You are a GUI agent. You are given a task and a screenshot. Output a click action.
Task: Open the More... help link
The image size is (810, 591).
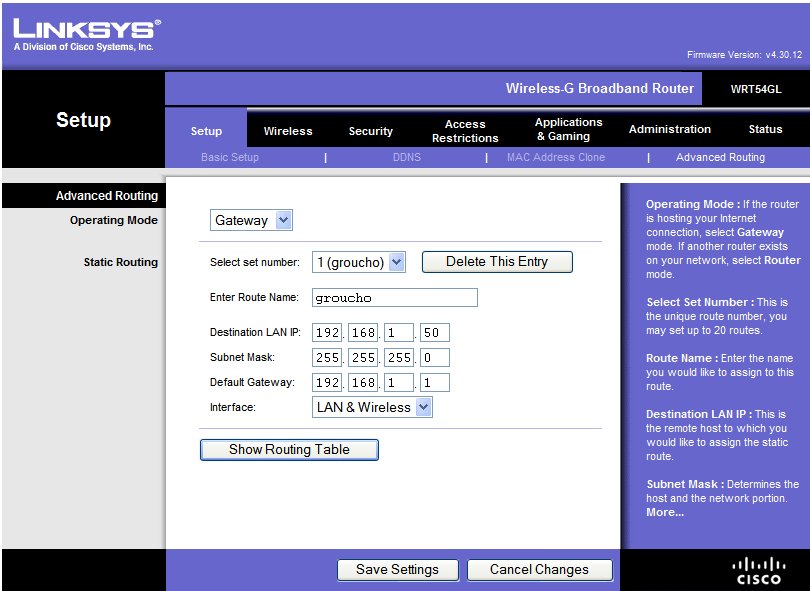point(665,512)
